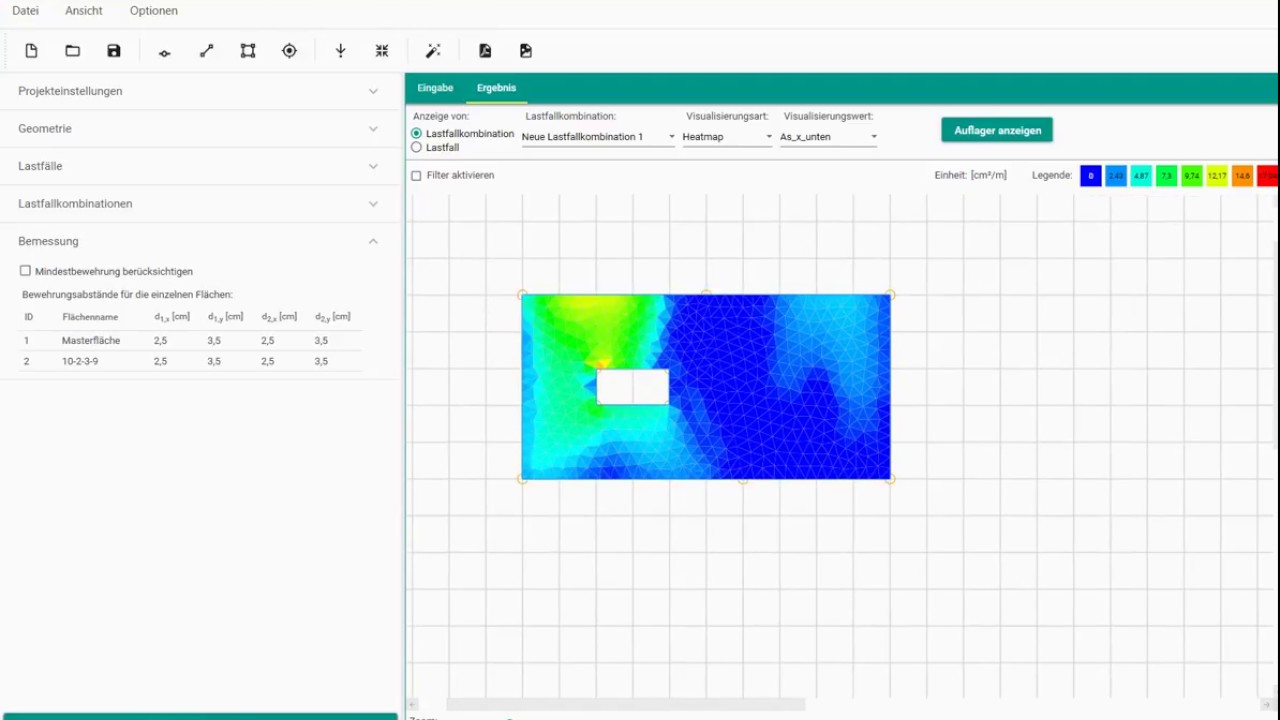
Task: Select the Masterfläche table row name
Action: click(91, 341)
